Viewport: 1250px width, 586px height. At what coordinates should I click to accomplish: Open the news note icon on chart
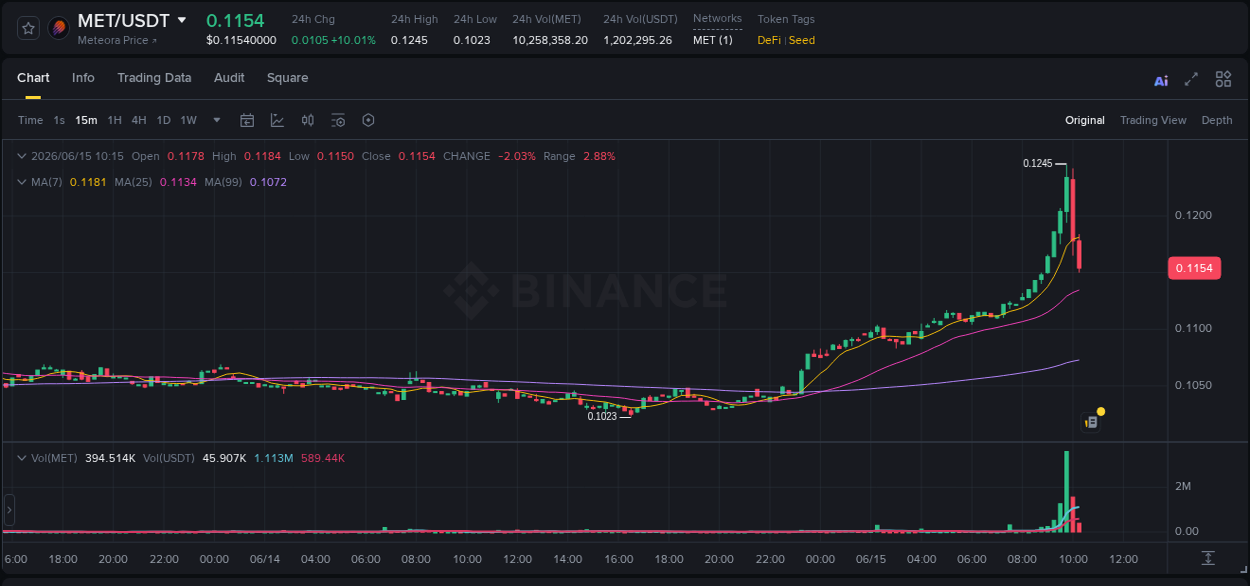1091,423
